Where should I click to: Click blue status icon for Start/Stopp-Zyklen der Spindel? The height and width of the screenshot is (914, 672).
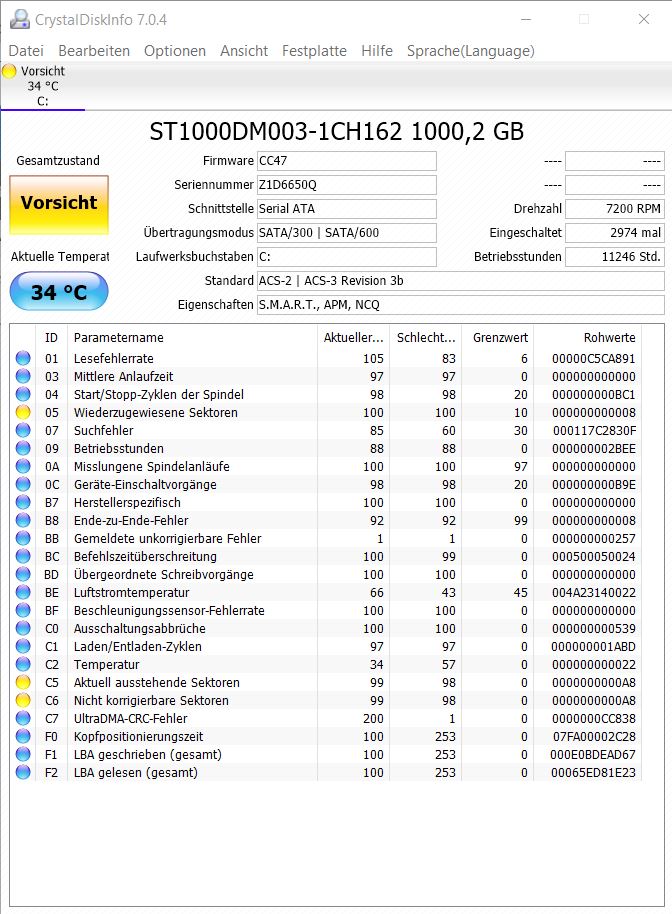[x=23, y=394]
